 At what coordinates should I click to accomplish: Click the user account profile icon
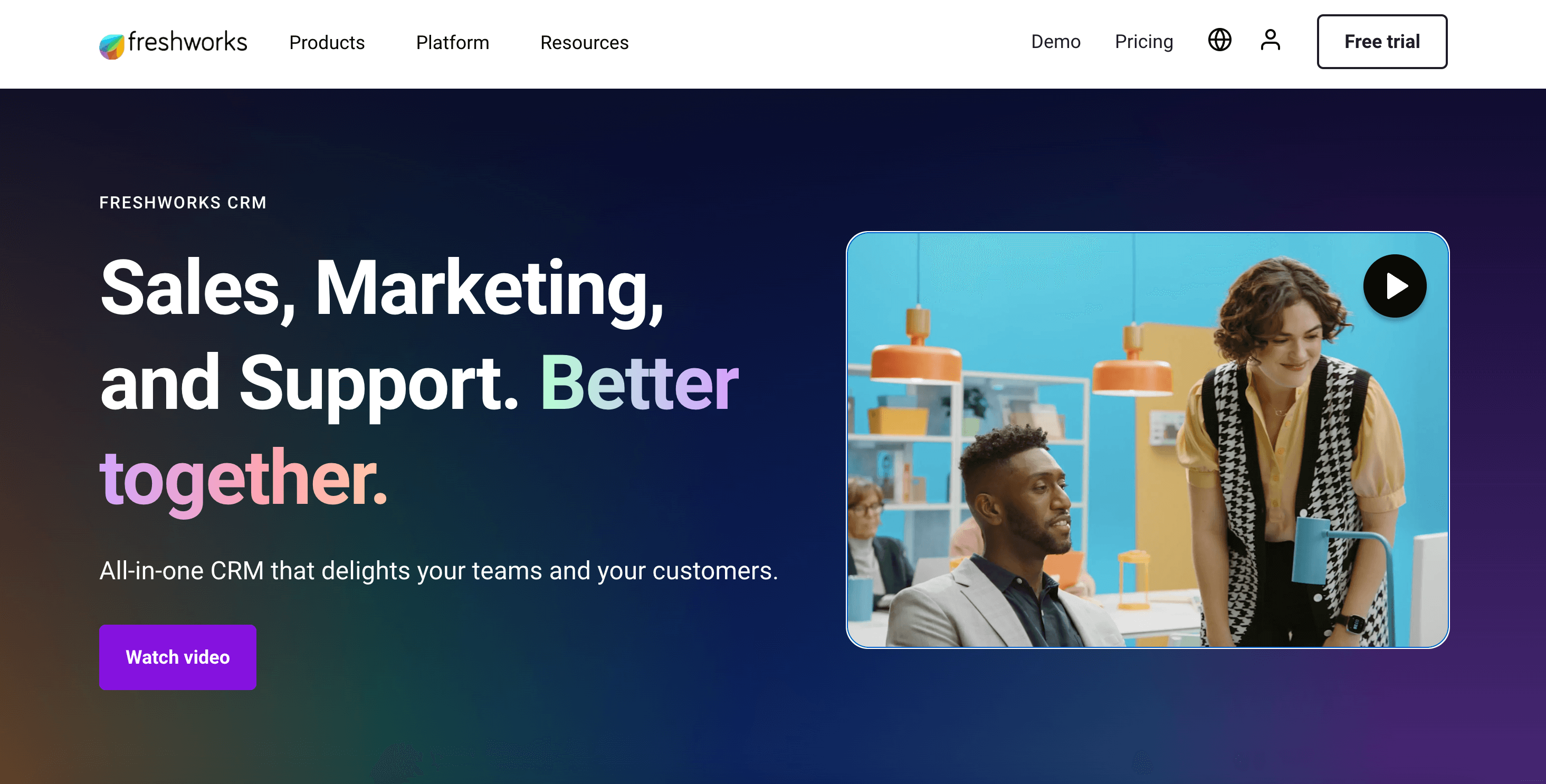pos(1271,40)
